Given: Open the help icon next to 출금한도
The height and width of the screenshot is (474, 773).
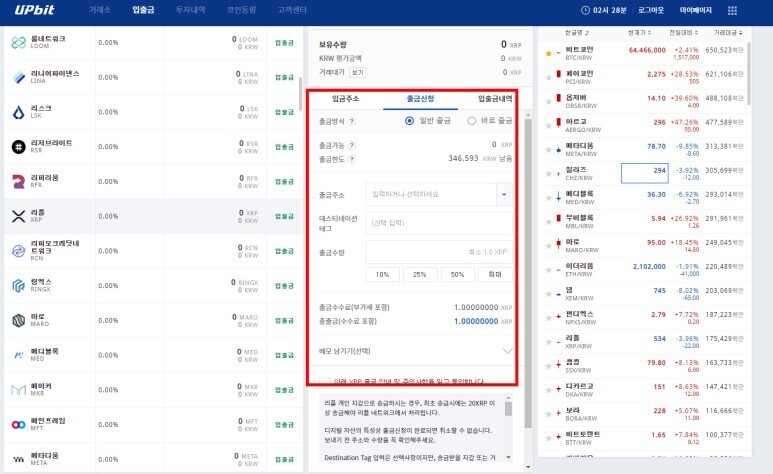Looking at the screenshot, I should [x=351, y=159].
